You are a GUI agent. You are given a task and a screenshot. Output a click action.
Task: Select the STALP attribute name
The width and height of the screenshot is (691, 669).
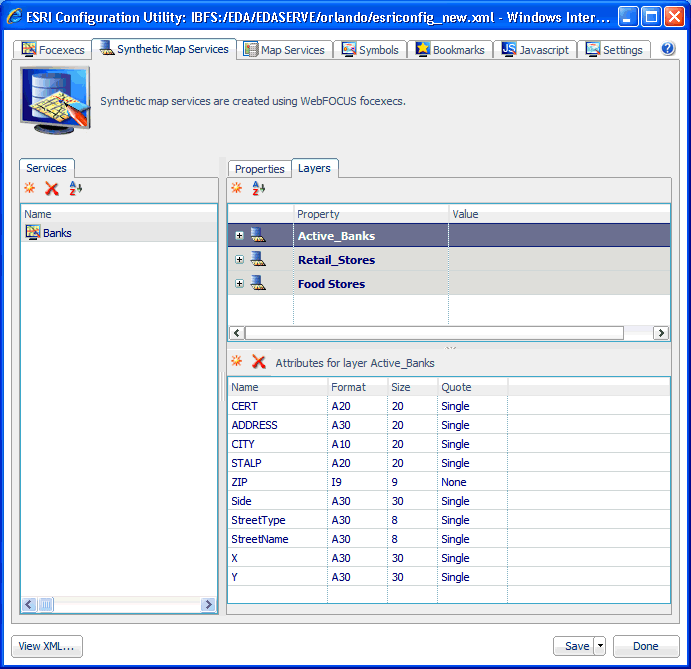[x=246, y=463]
